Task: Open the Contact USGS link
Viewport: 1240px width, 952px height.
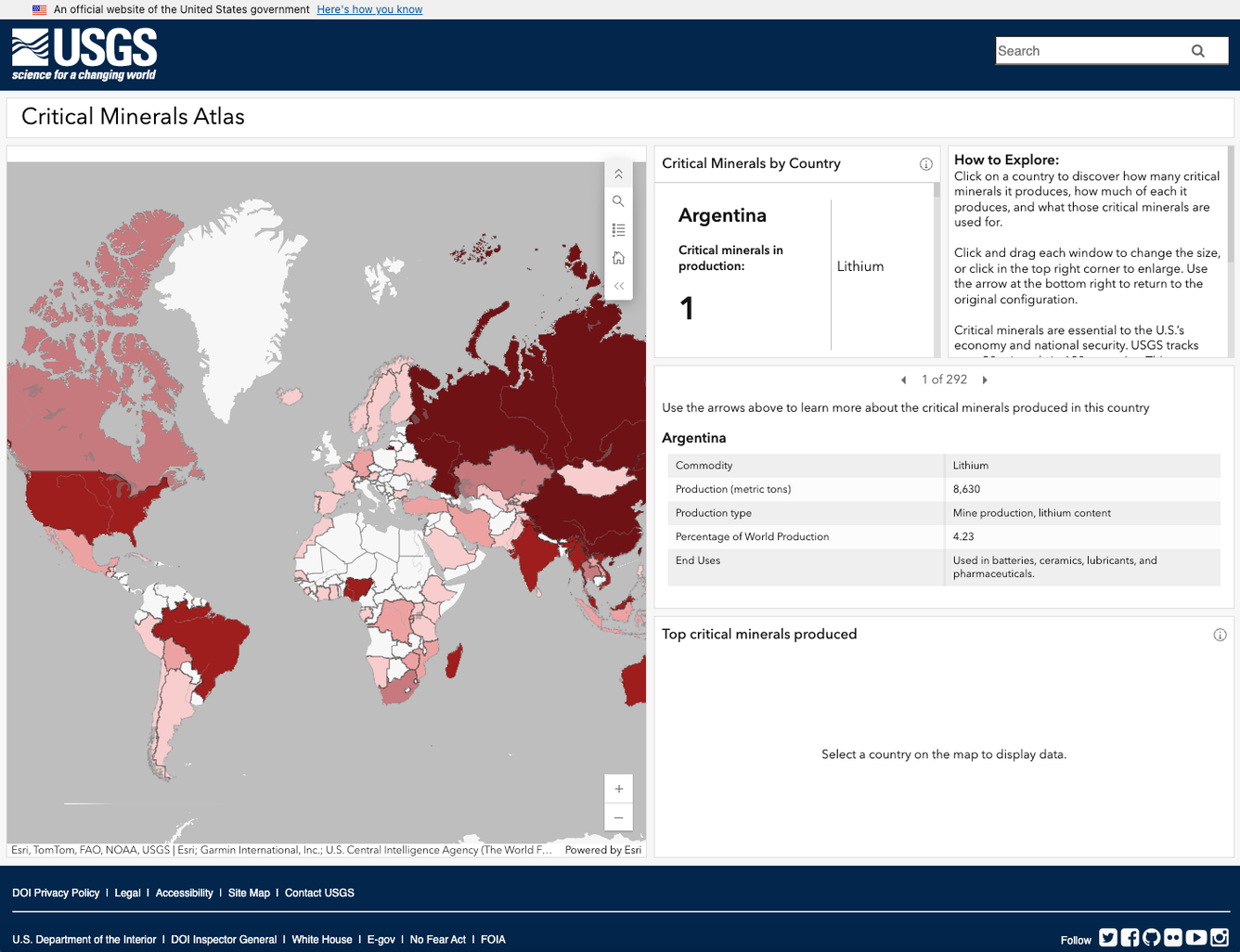Action: pos(319,893)
